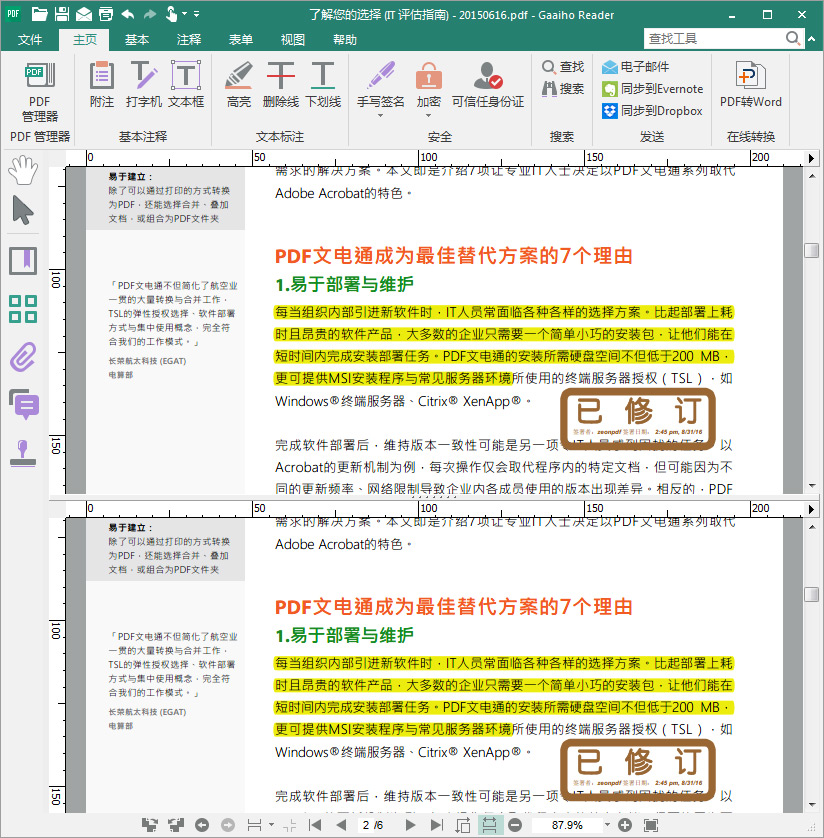Select the 打字机 typewriter tool
The height and width of the screenshot is (838, 824).
pos(144,84)
